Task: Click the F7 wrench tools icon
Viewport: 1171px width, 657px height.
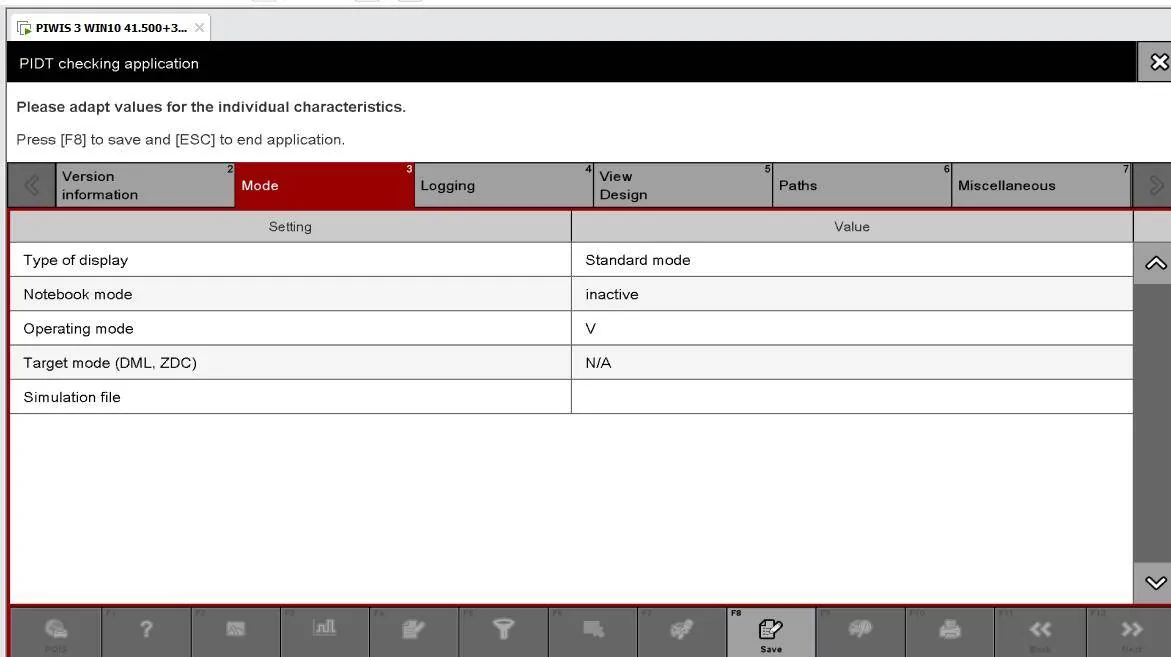Action: point(682,632)
